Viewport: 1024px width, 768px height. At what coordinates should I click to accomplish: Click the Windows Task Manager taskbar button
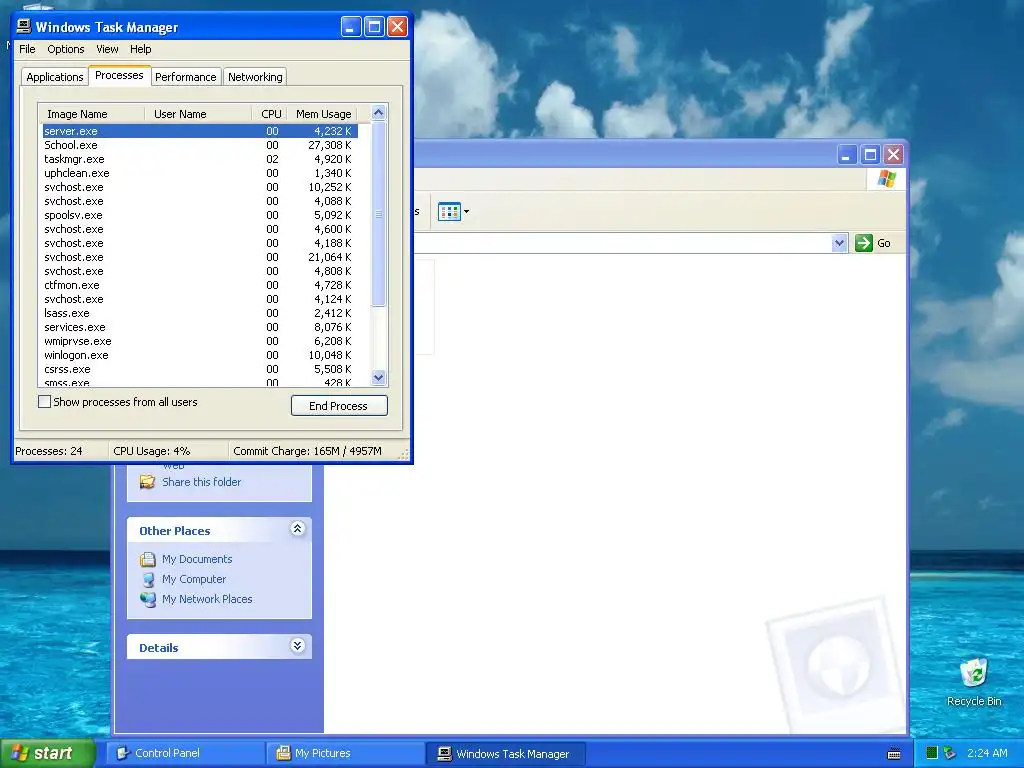click(505, 754)
